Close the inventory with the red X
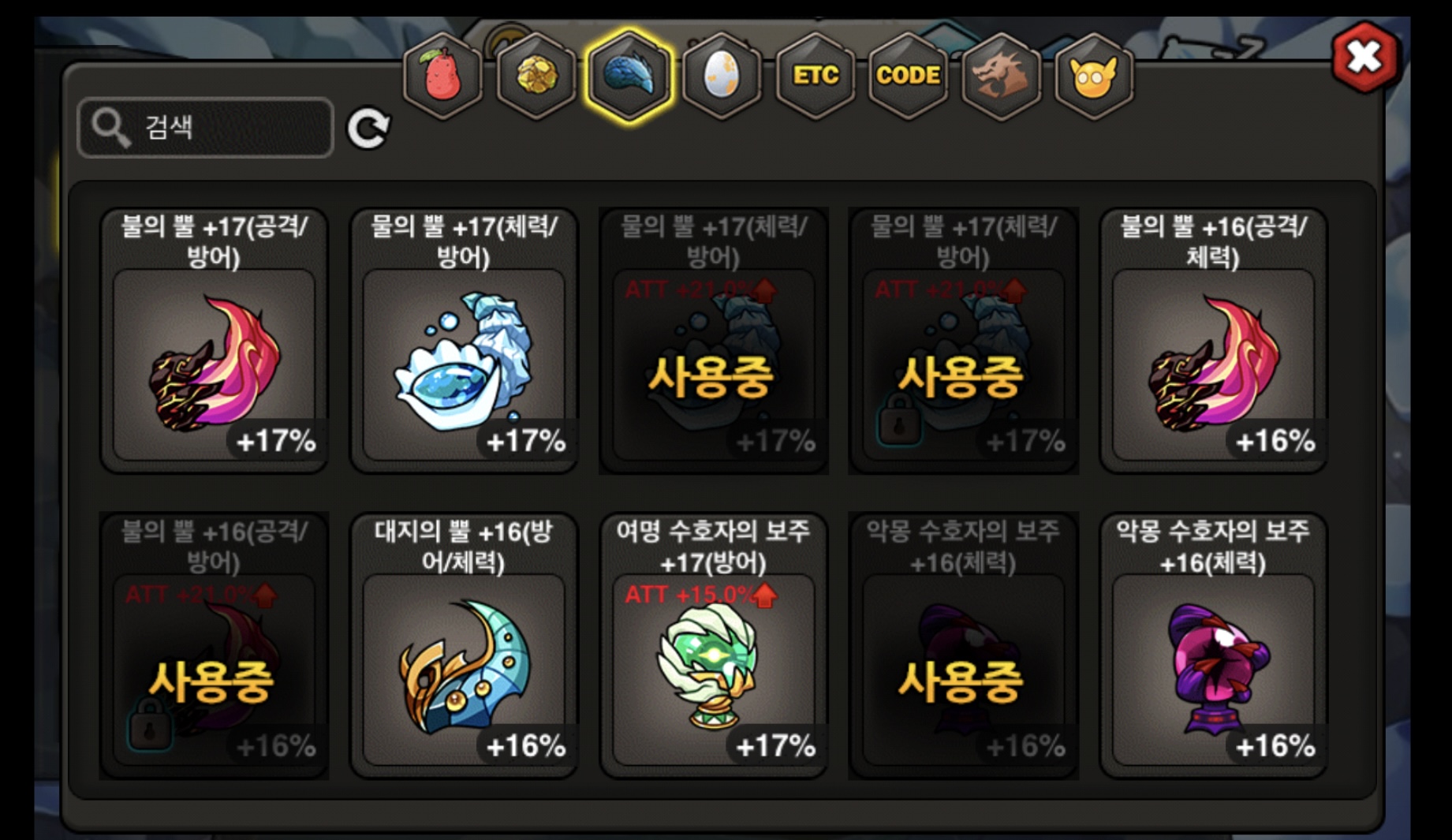The image size is (1452, 840). tap(1365, 57)
